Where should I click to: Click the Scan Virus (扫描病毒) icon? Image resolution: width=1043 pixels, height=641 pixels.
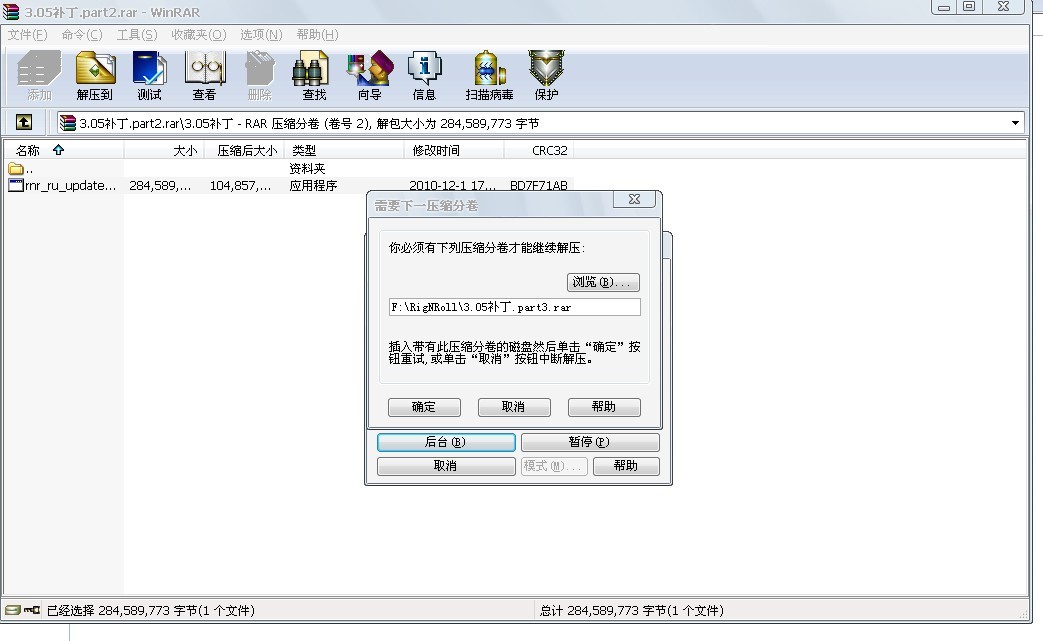click(490, 75)
